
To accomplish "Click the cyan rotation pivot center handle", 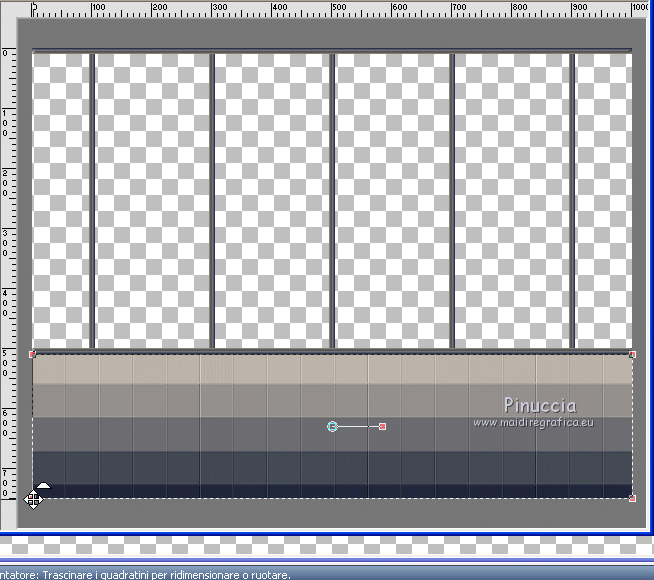I will click(x=332, y=426).
